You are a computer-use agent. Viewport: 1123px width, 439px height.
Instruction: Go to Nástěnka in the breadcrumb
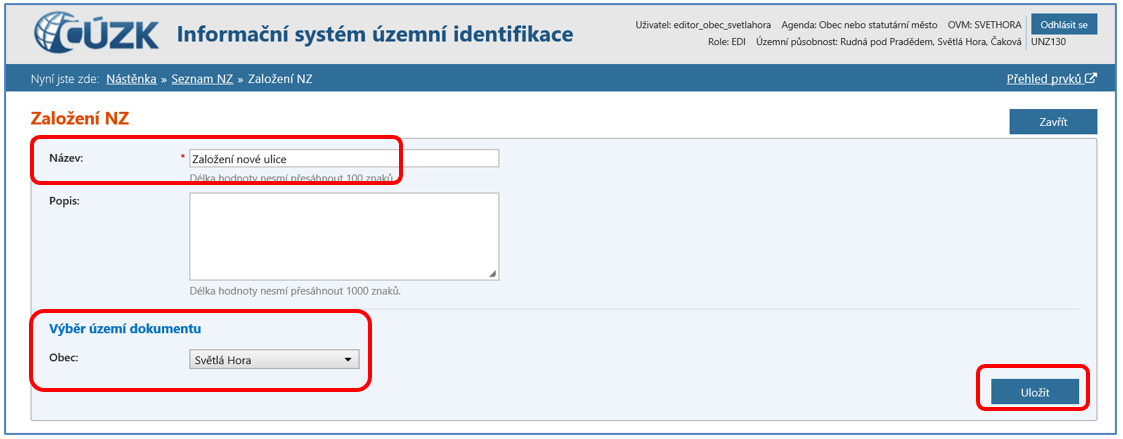pyautogui.click(x=131, y=79)
